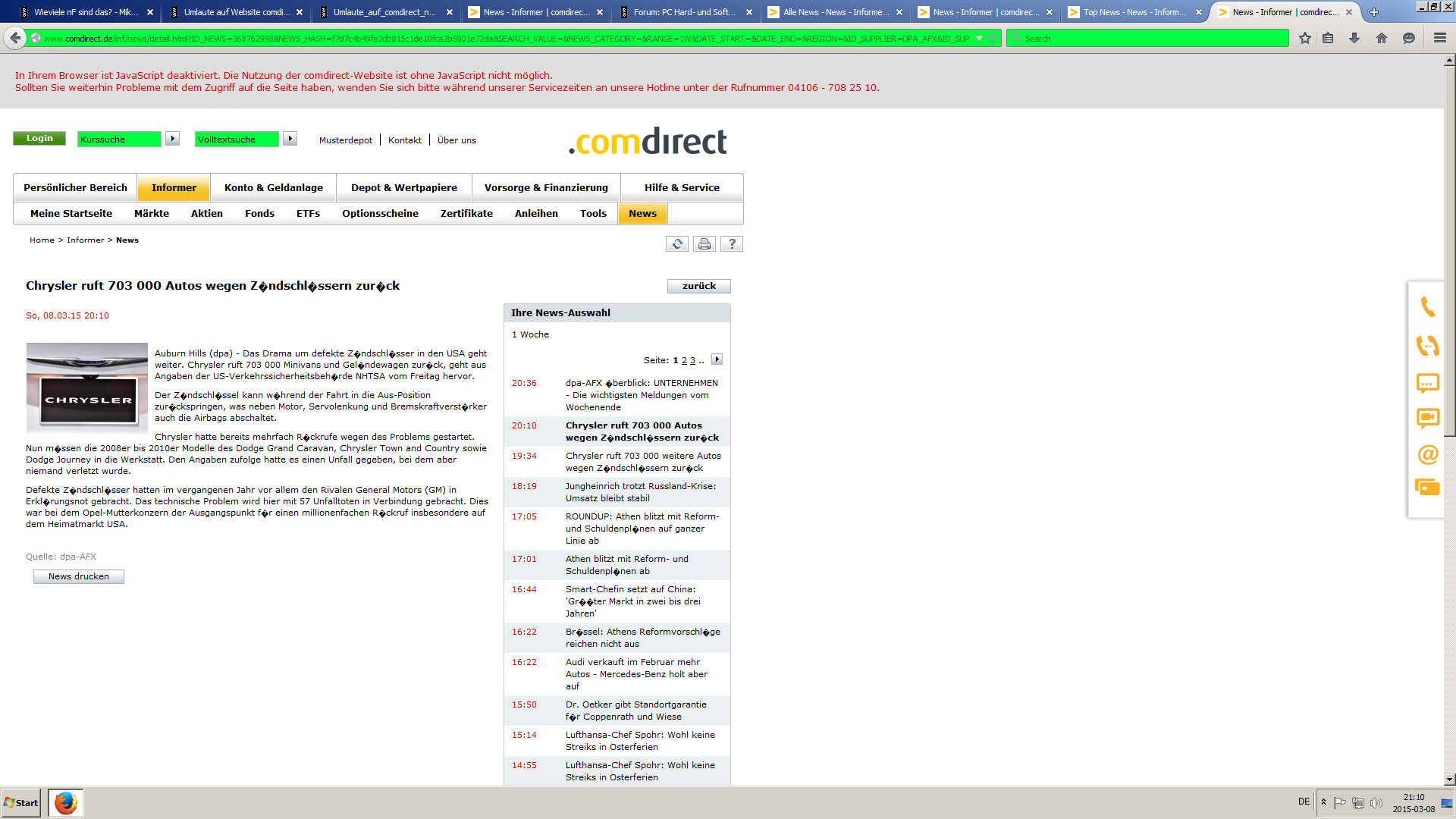The width and height of the screenshot is (1456, 819).
Task: Open the Firefox downloads arrow icon
Action: (1354, 38)
